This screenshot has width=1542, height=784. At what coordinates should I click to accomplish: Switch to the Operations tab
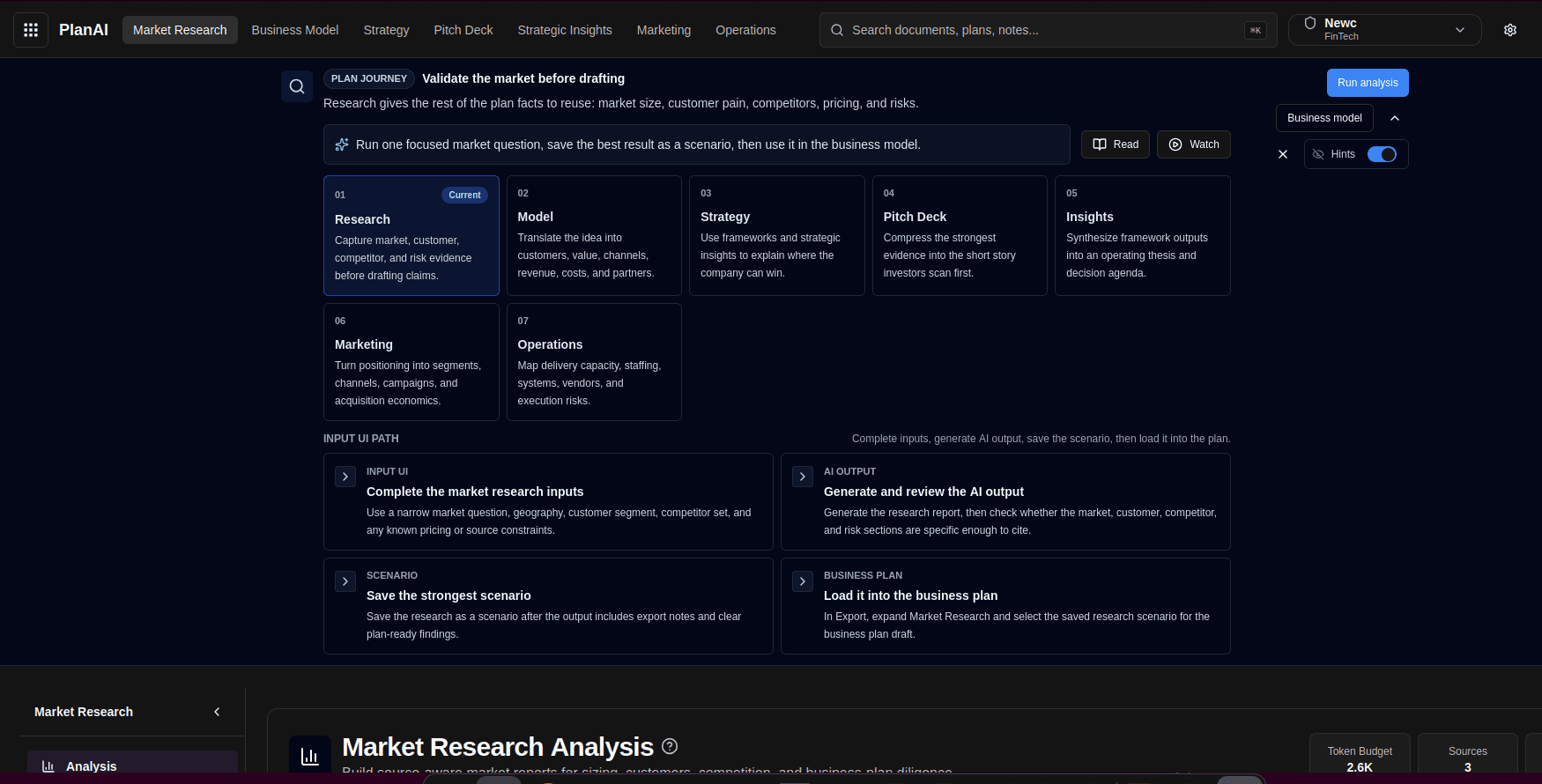(745, 30)
